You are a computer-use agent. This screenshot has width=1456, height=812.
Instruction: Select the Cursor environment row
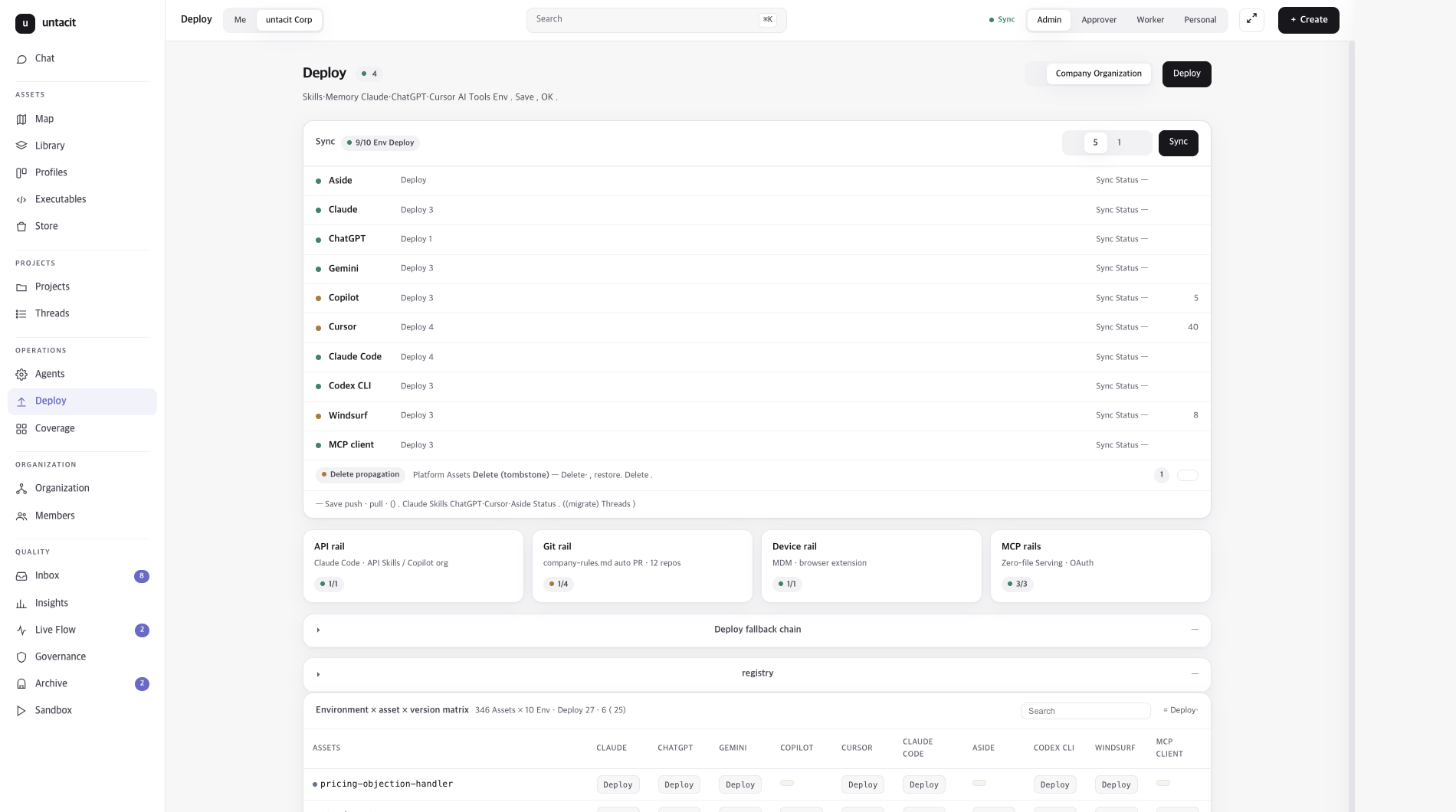click(757, 327)
